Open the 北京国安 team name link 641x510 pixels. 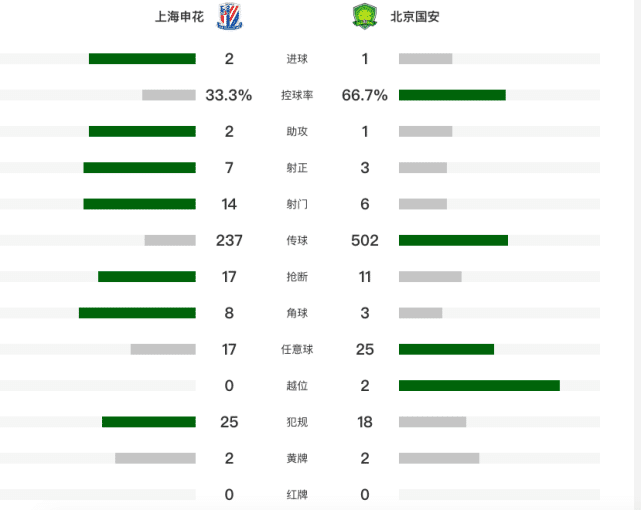click(415, 17)
